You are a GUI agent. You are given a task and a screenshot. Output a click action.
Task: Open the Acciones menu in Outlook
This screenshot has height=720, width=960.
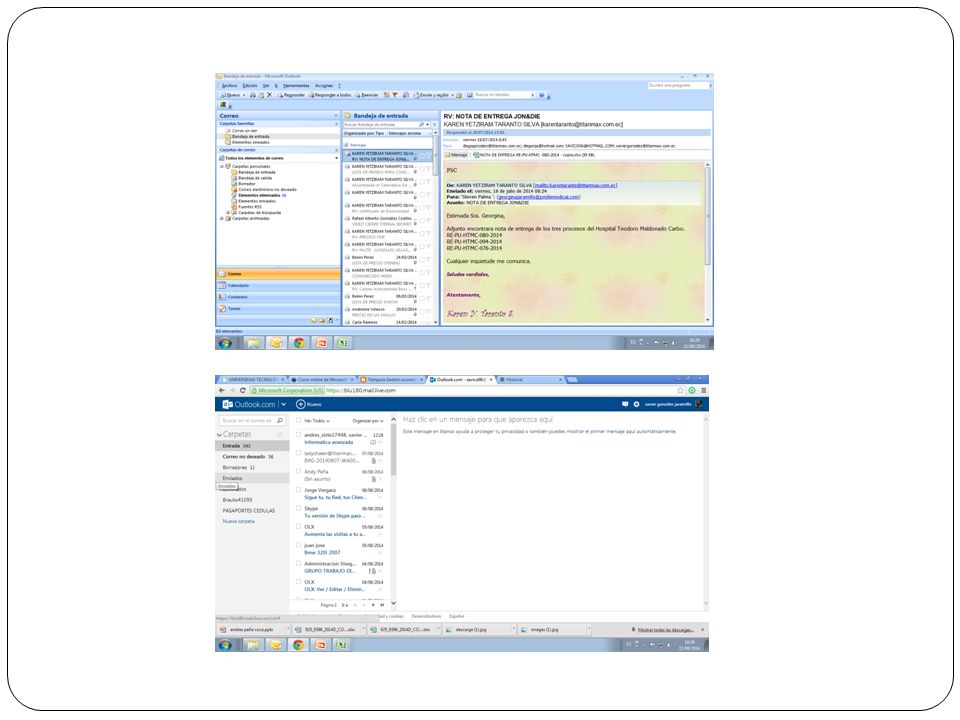click(324, 86)
